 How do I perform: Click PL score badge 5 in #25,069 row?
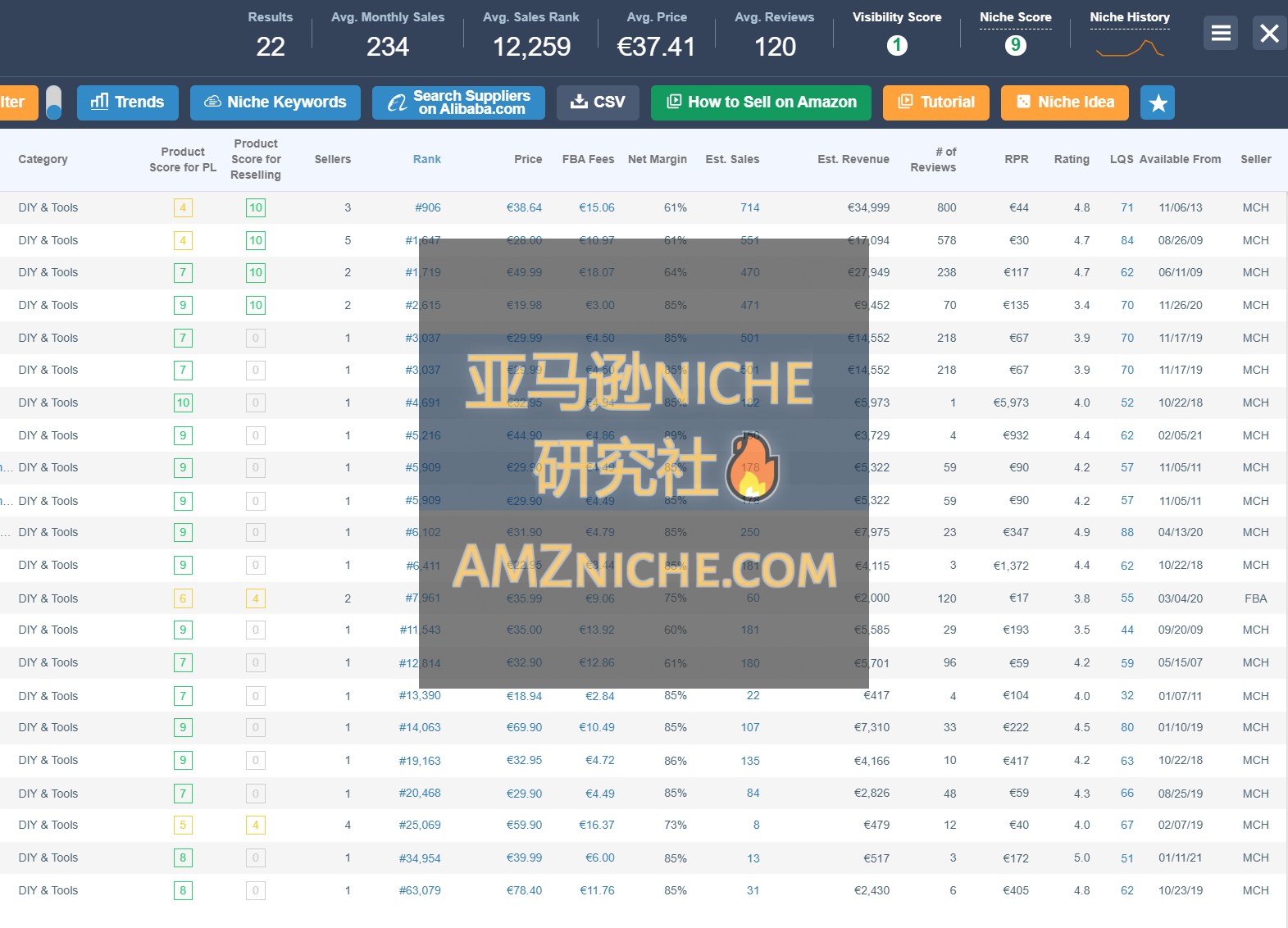[x=183, y=825]
